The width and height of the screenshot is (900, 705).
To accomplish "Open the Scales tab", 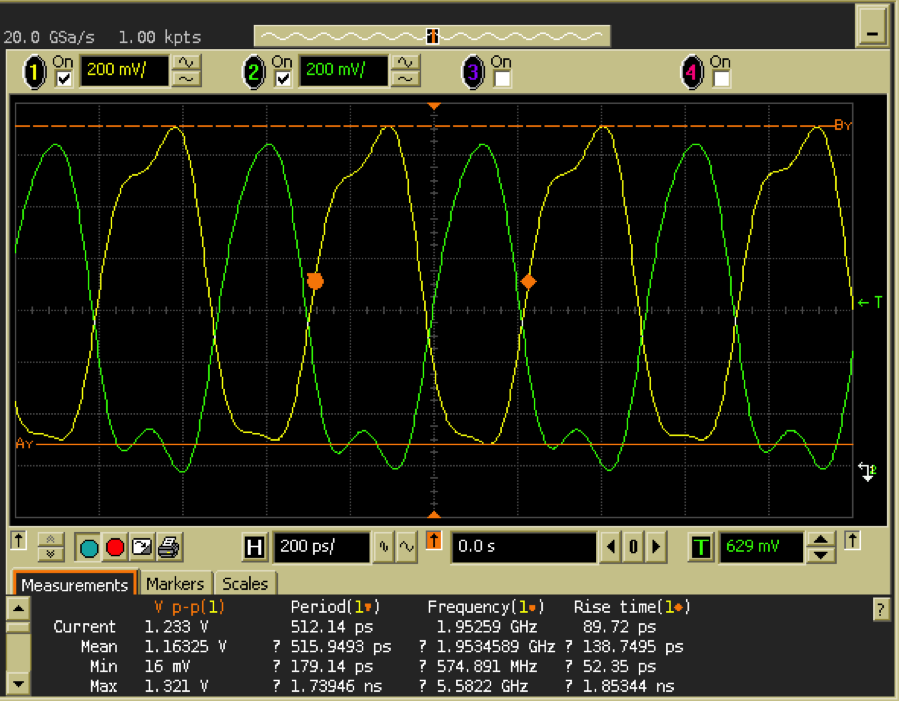I will click(245, 584).
